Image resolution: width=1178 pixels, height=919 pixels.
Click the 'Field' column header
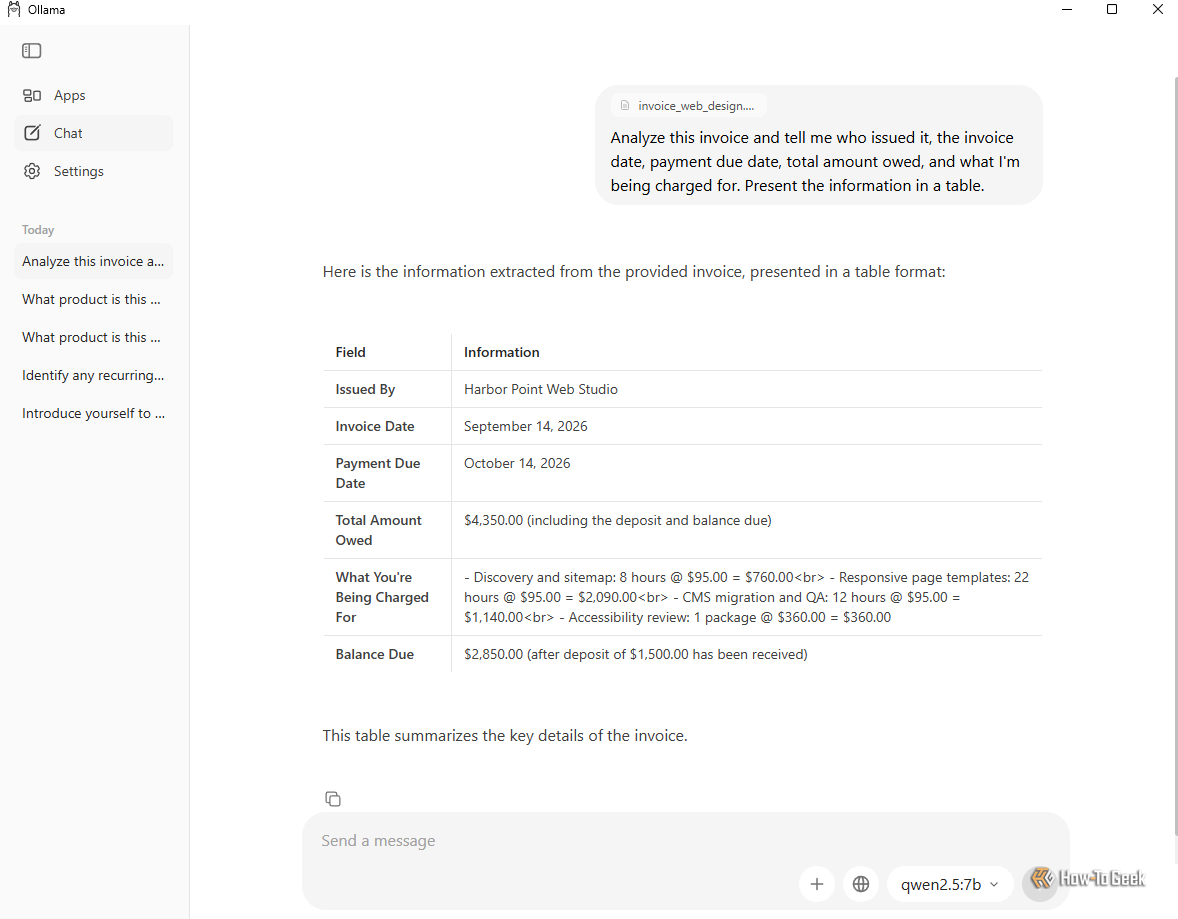(351, 352)
